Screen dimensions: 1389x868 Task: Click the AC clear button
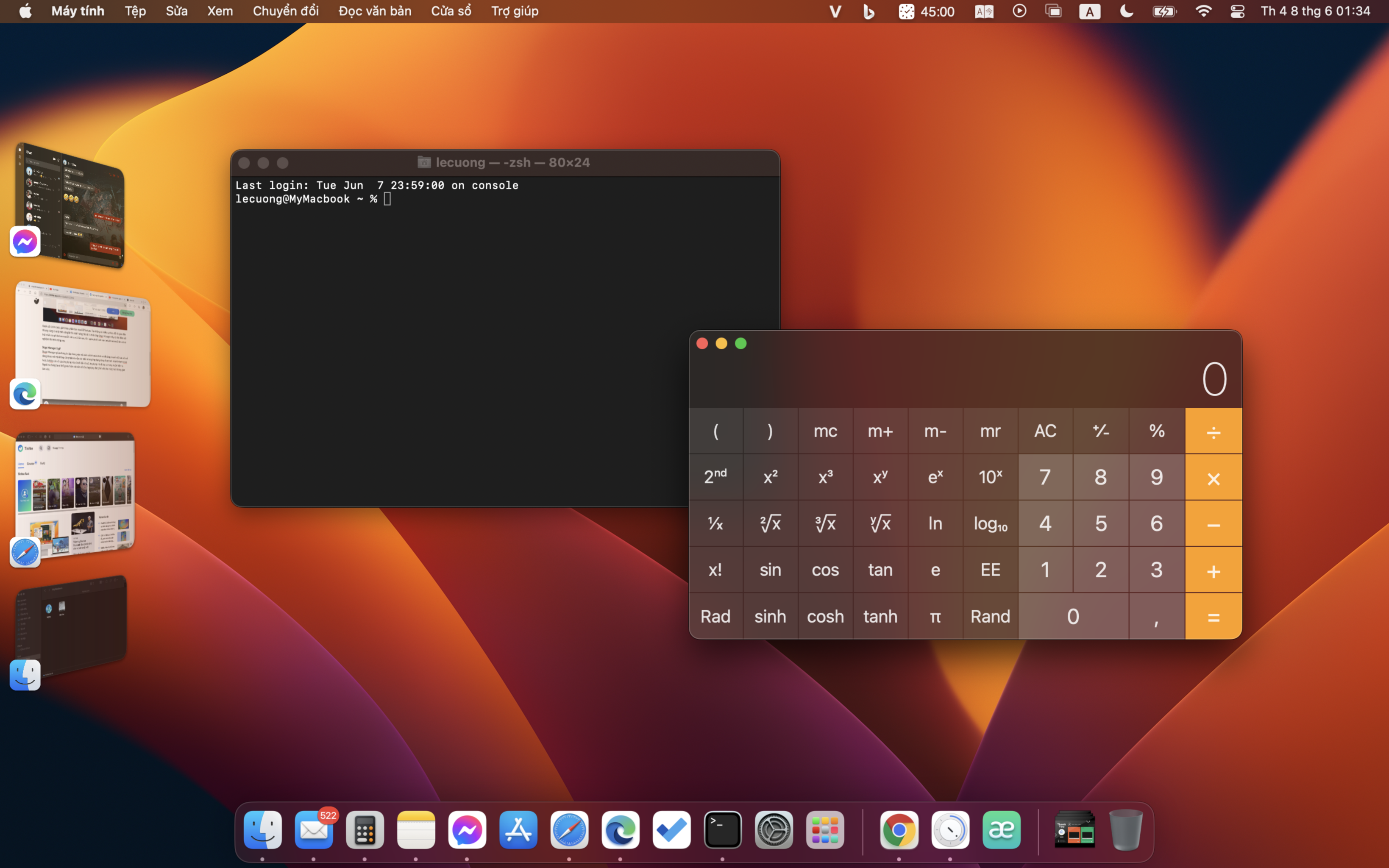click(x=1045, y=431)
